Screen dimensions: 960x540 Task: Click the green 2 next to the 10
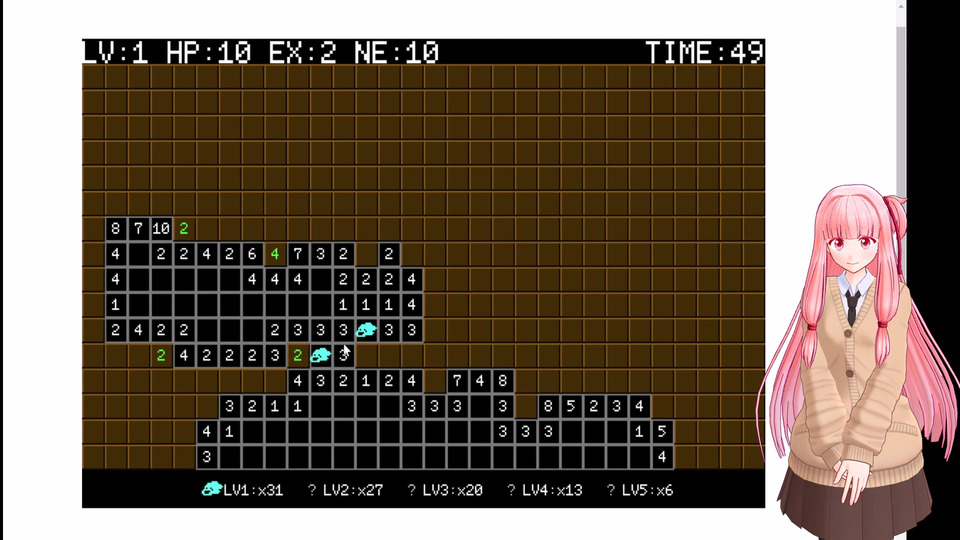[x=184, y=229]
